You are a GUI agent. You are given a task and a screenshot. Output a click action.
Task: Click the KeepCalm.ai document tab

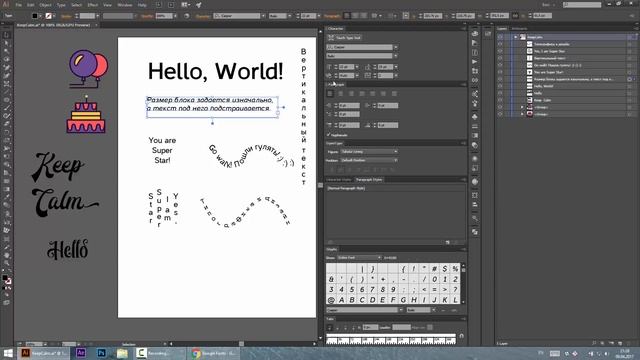[x=53, y=25]
